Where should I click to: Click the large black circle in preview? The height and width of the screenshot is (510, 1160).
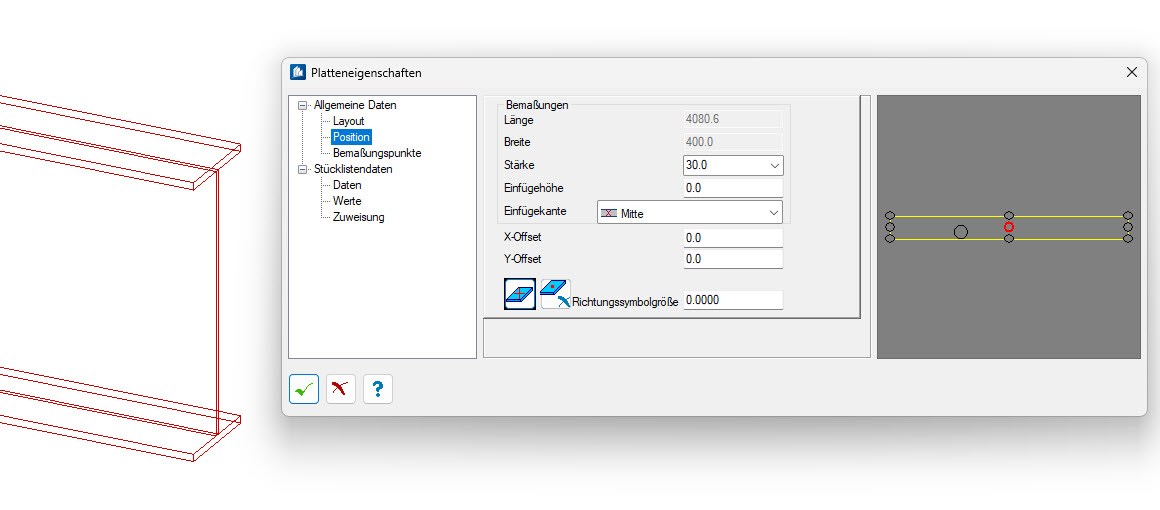click(x=960, y=232)
